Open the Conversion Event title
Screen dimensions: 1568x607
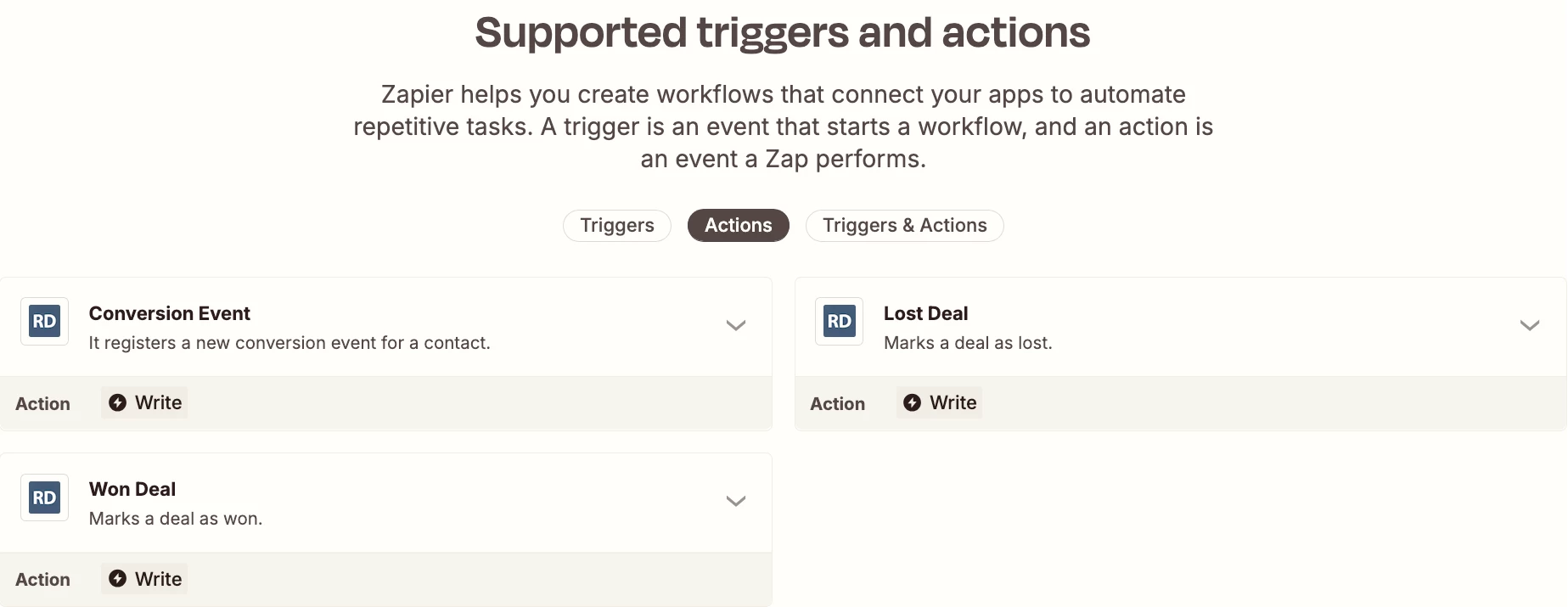[170, 313]
